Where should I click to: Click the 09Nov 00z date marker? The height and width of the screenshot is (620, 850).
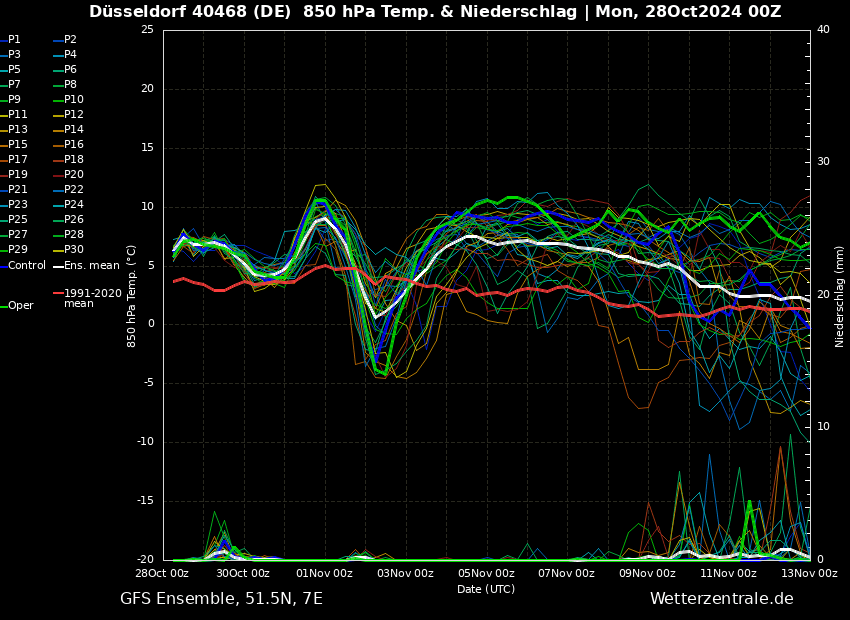click(647, 573)
